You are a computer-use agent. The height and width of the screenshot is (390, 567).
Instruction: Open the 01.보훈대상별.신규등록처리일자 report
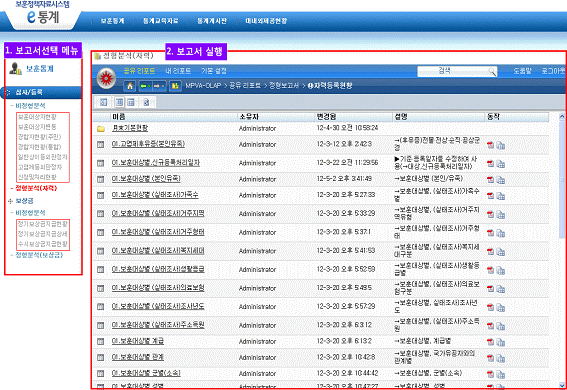[155, 163]
